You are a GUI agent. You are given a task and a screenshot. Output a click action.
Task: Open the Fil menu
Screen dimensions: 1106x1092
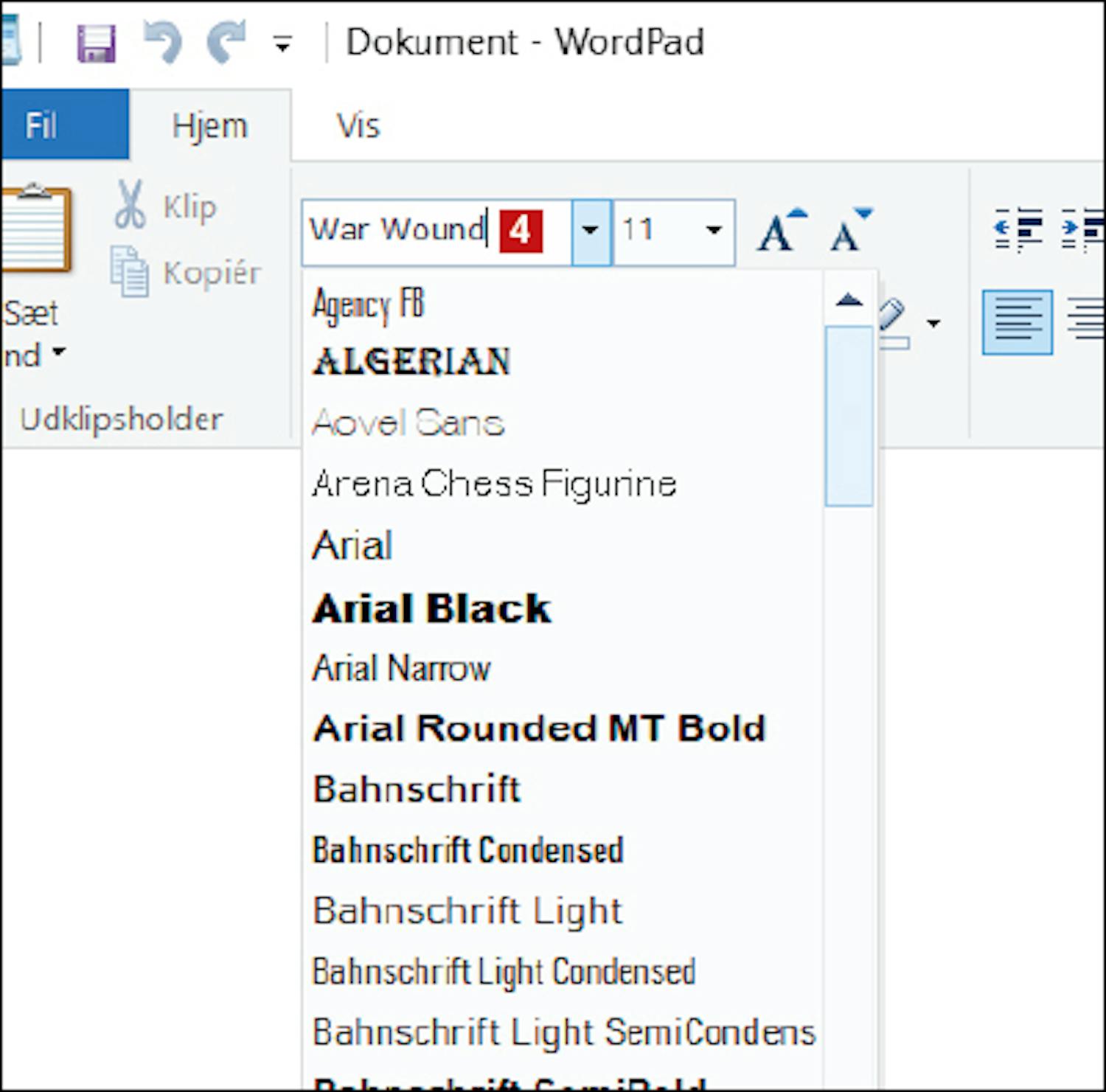[65, 125]
